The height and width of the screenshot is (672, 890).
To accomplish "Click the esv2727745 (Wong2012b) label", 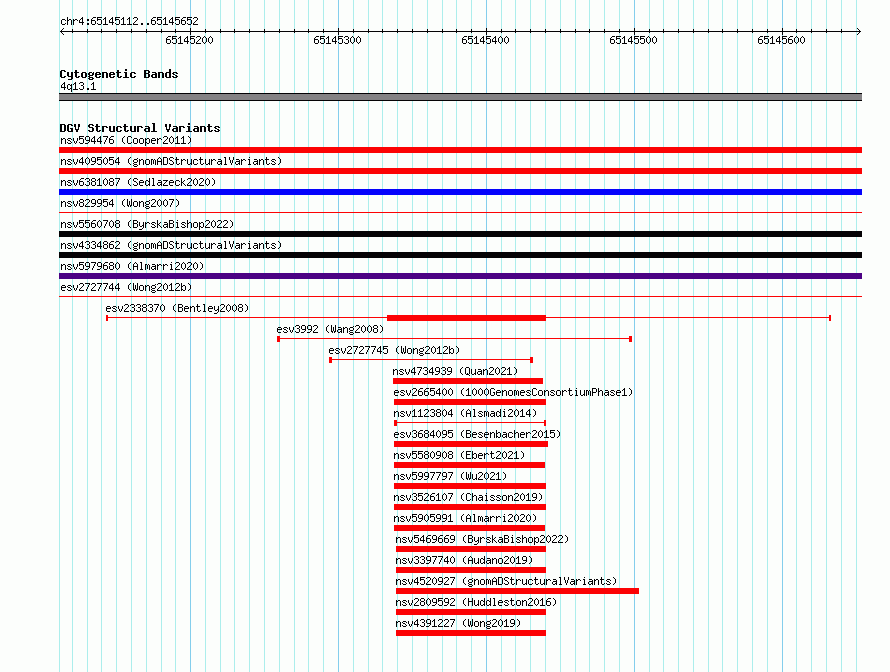I will point(394,350).
